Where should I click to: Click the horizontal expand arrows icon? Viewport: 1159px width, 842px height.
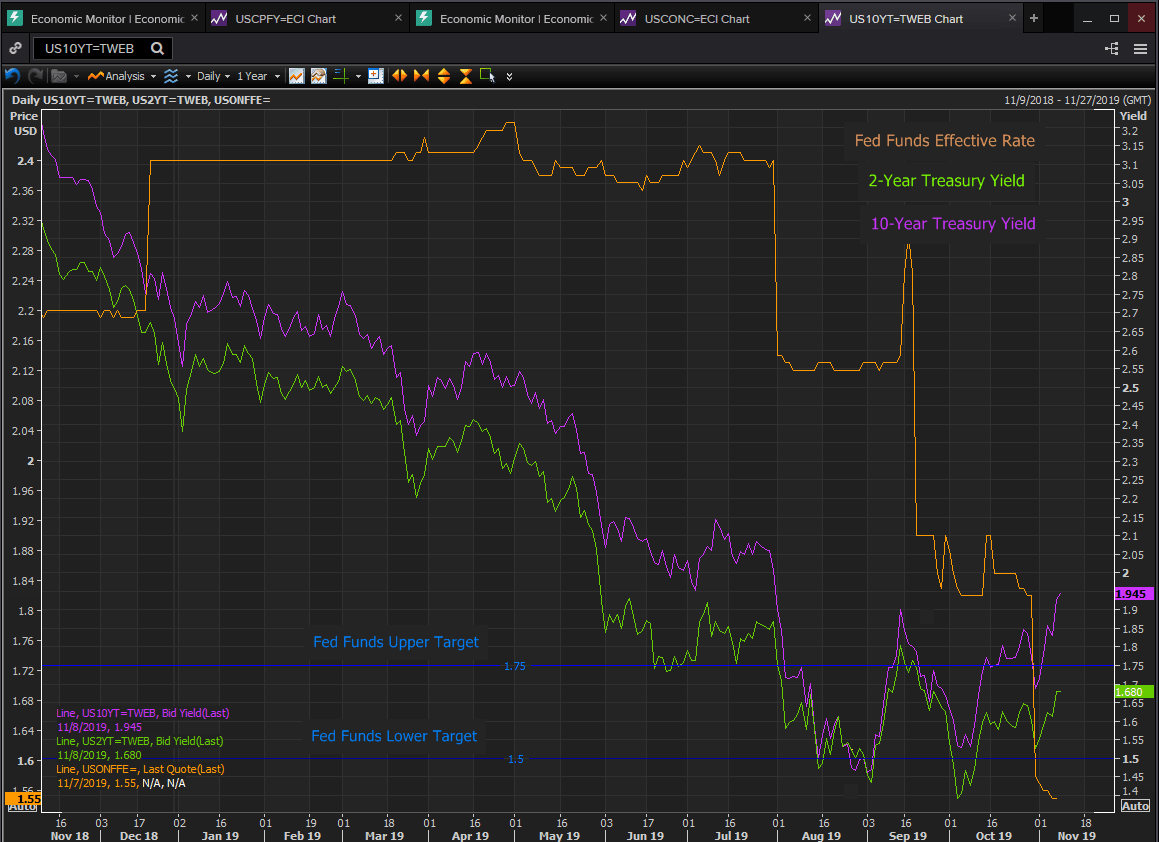point(400,76)
